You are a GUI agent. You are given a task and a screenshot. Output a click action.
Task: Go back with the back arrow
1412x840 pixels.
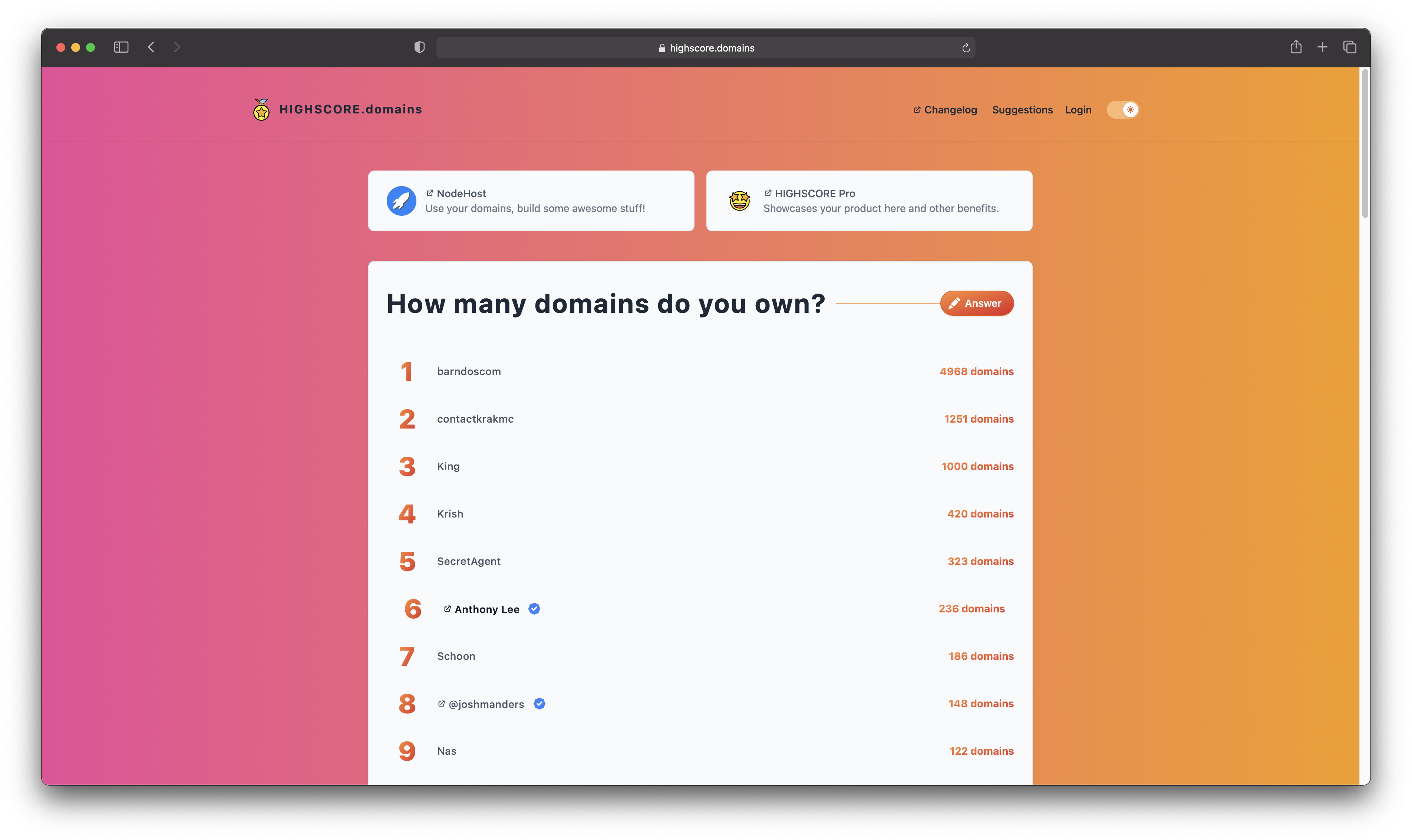click(x=151, y=47)
